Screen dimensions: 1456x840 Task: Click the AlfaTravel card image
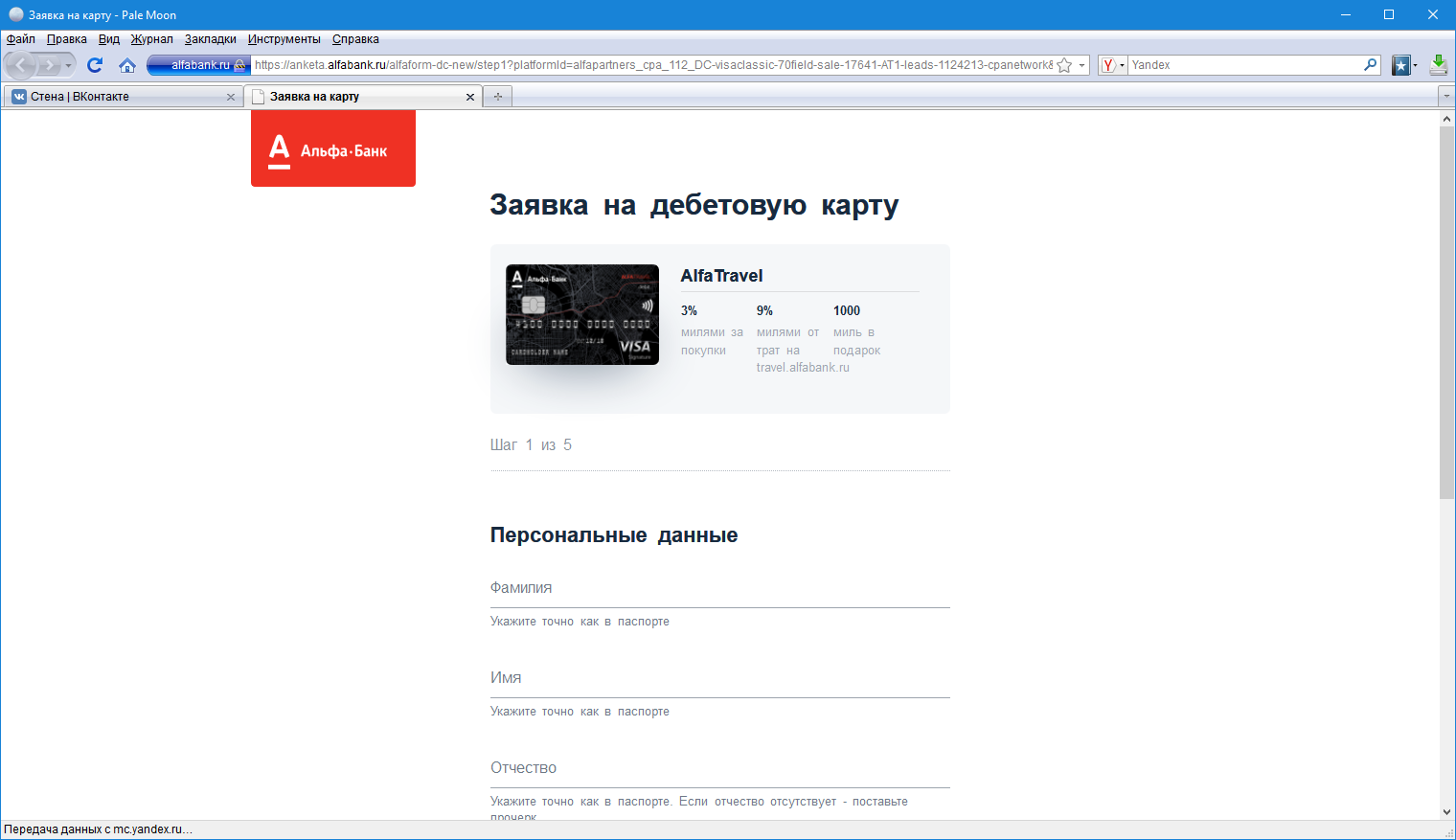(582, 314)
